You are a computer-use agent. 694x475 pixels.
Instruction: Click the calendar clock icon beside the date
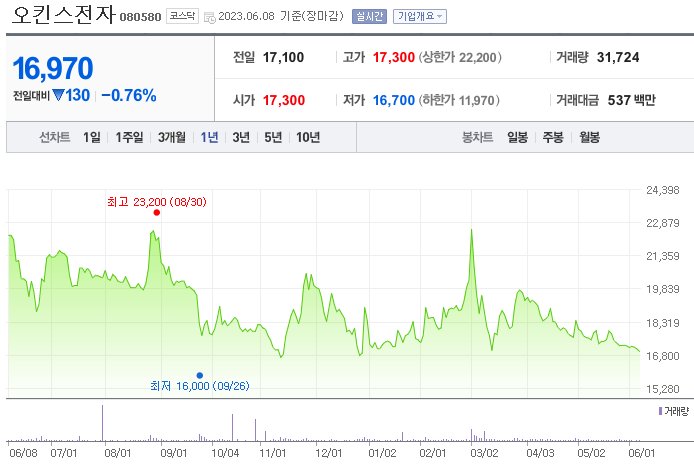(210, 18)
